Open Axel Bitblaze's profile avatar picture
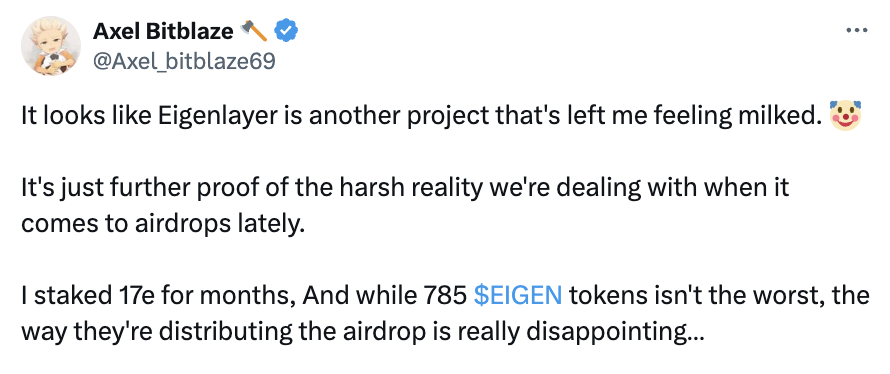The height and width of the screenshot is (374, 890). pos(51,45)
